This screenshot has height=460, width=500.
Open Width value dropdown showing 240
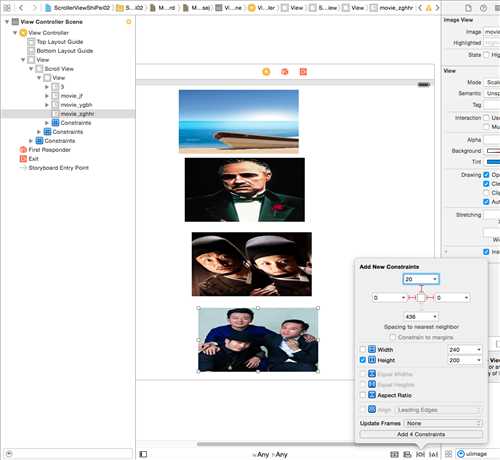click(x=479, y=349)
